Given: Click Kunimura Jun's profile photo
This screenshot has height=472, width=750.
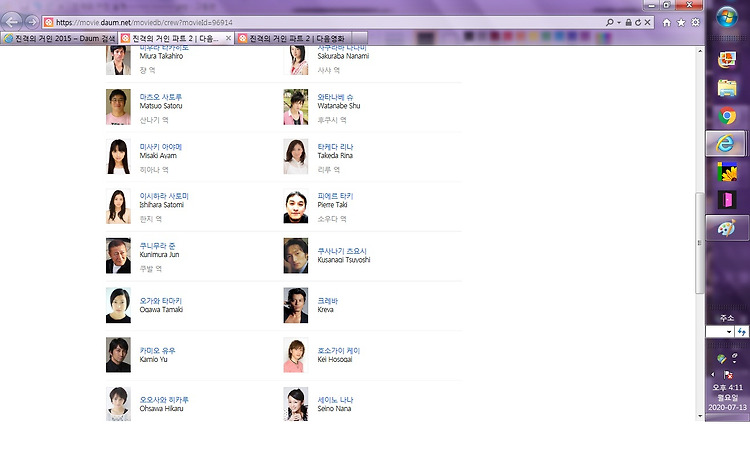Looking at the screenshot, I should [118, 256].
